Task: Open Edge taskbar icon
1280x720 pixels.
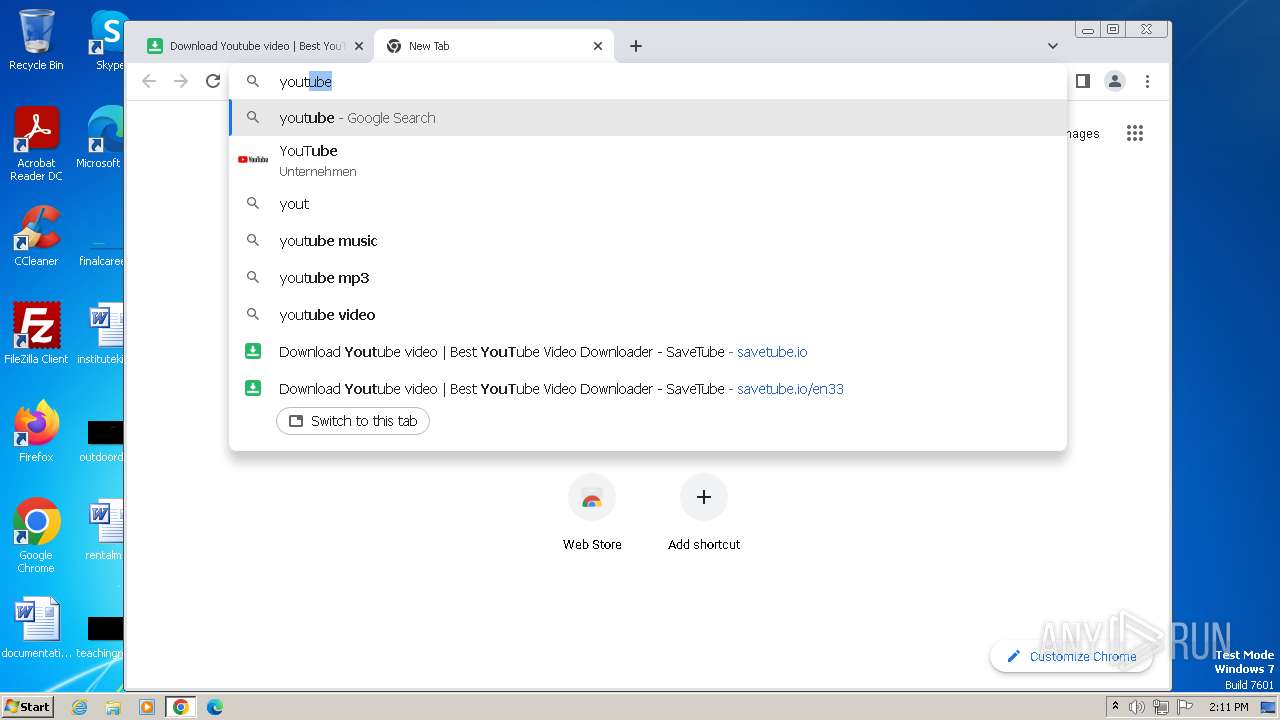Action: (x=214, y=707)
